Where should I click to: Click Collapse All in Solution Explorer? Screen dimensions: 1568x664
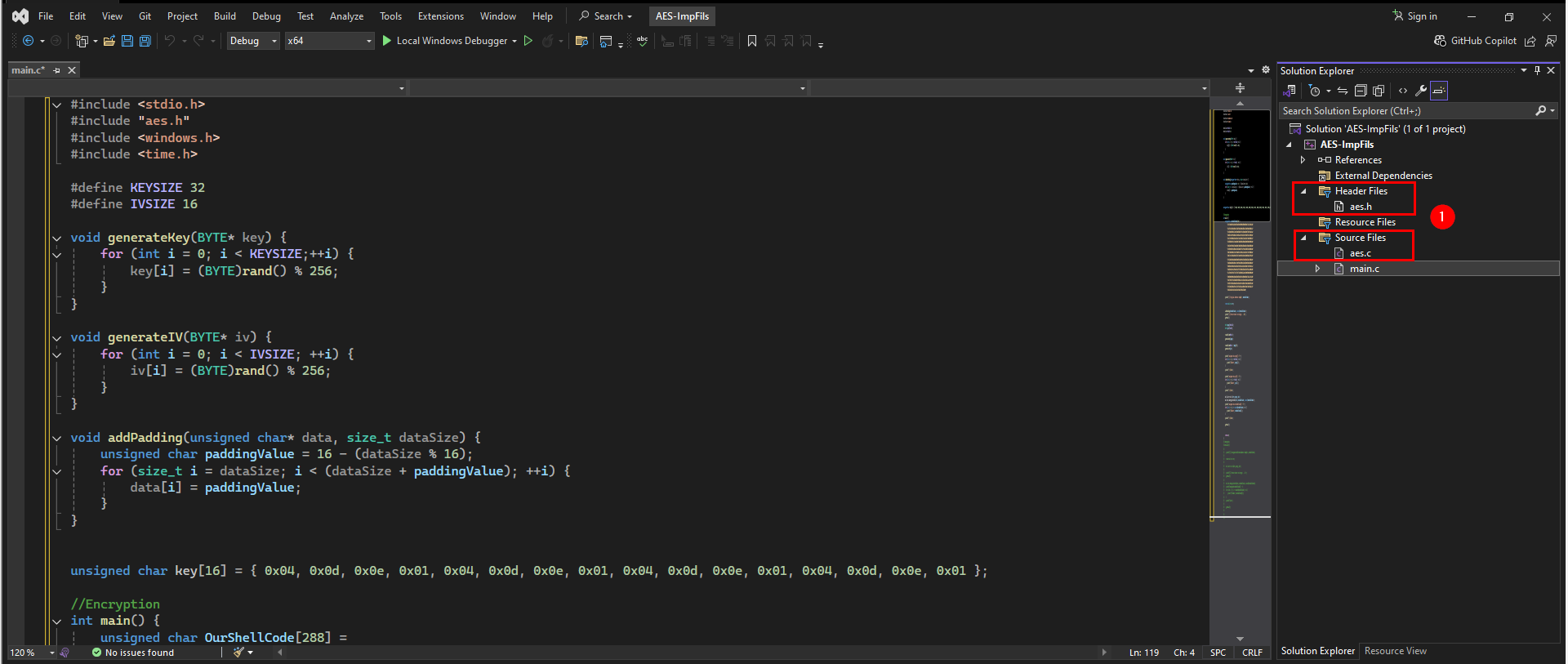pos(1361,91)
